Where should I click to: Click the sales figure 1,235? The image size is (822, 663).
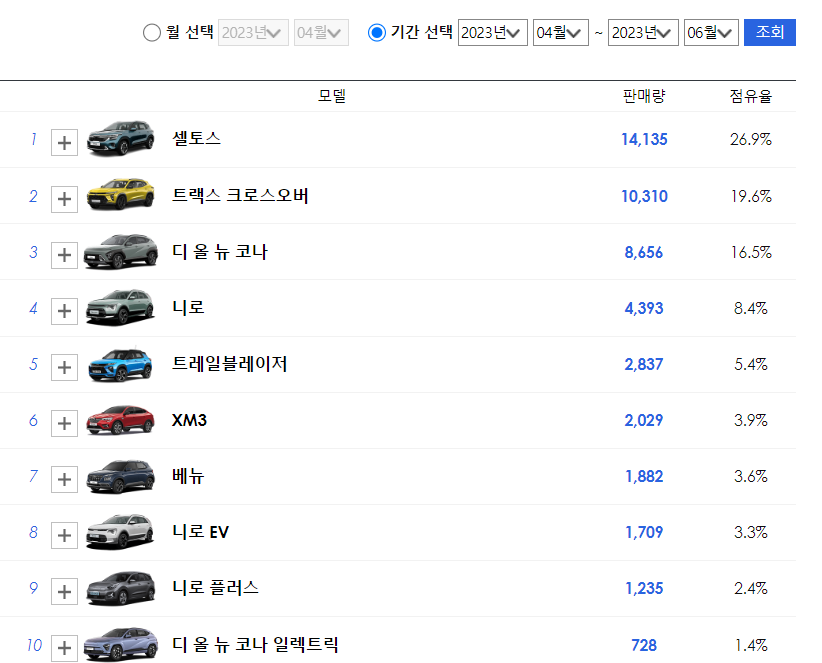644,589
